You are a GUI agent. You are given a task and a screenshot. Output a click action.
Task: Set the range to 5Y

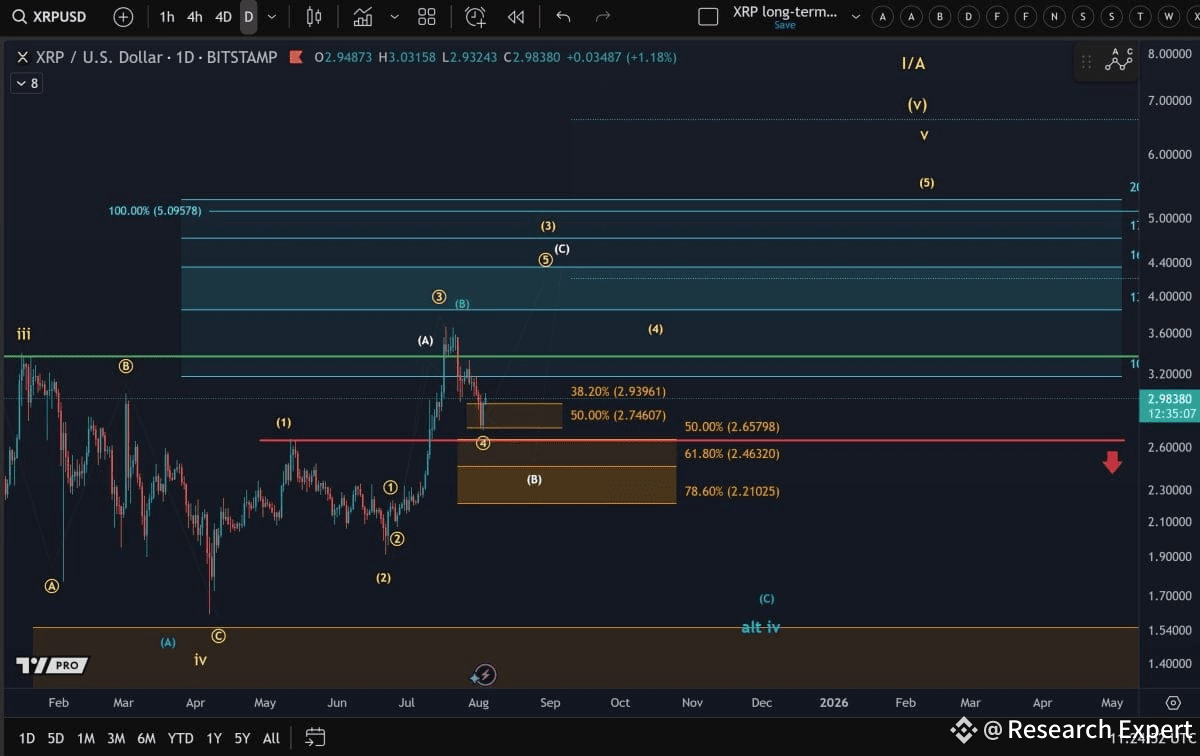(x=242, y=738)
